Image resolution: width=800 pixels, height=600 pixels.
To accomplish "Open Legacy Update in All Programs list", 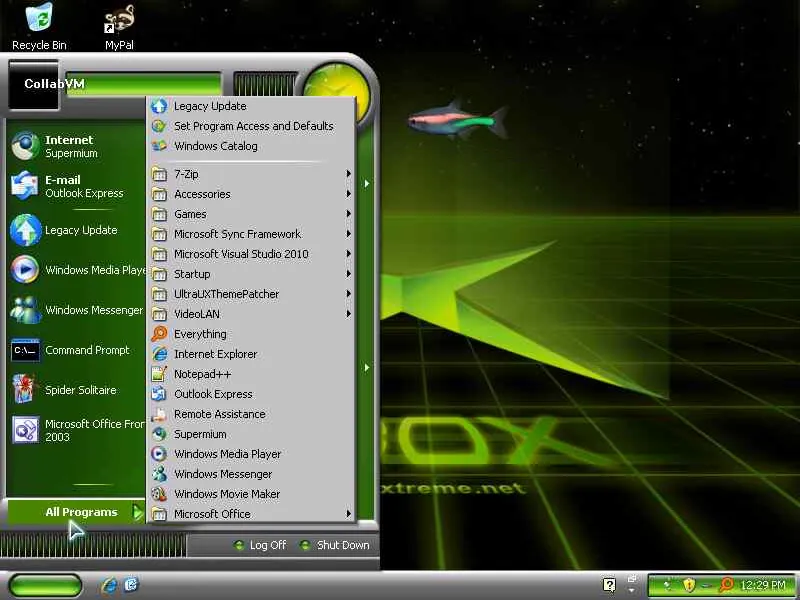I will point(252,106).
